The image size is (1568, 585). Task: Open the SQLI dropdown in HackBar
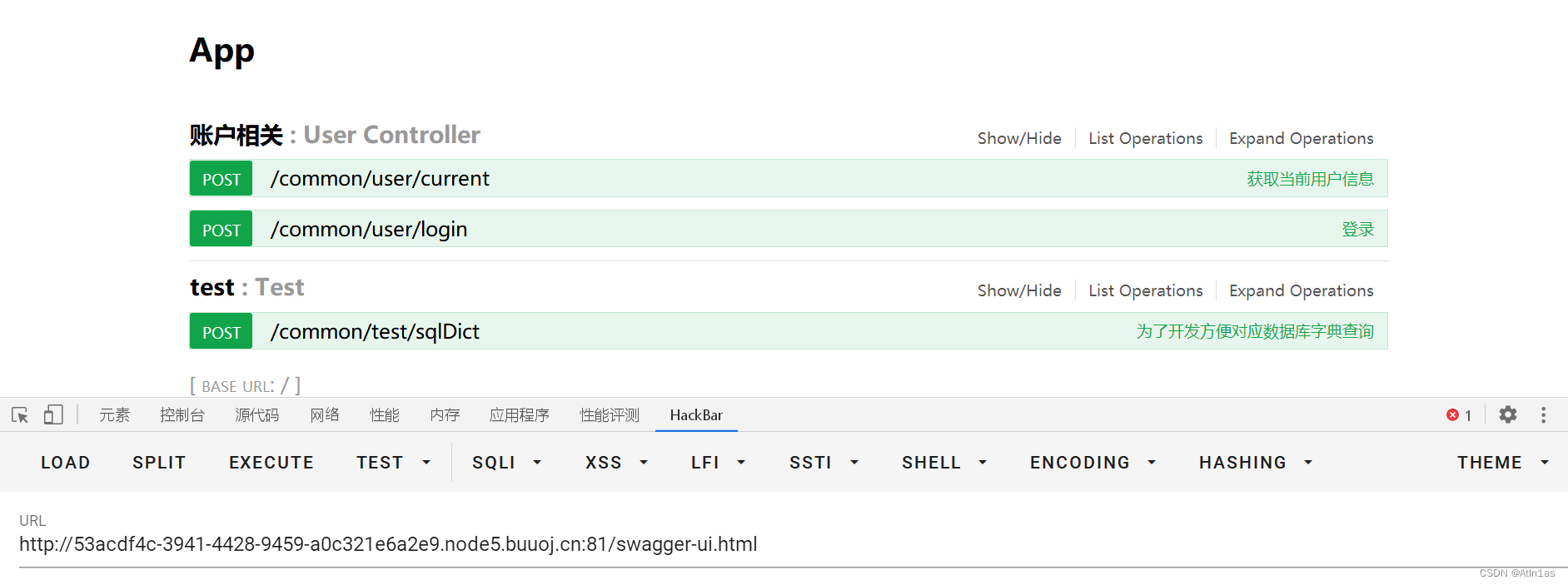coord(506,462)
